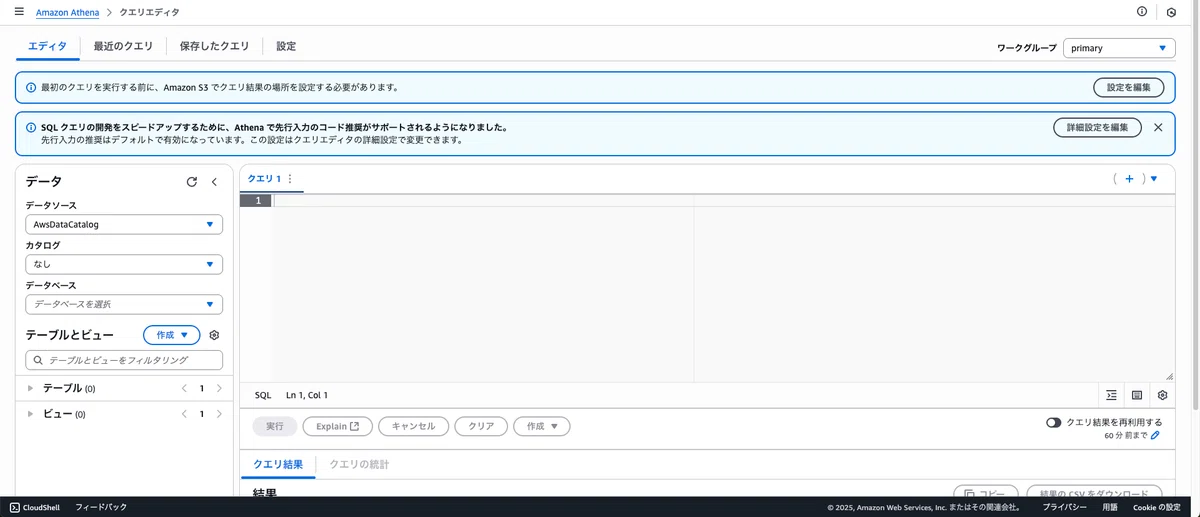
Task: Click the 設定を編集 button
Action: (x=1129, y=87)
